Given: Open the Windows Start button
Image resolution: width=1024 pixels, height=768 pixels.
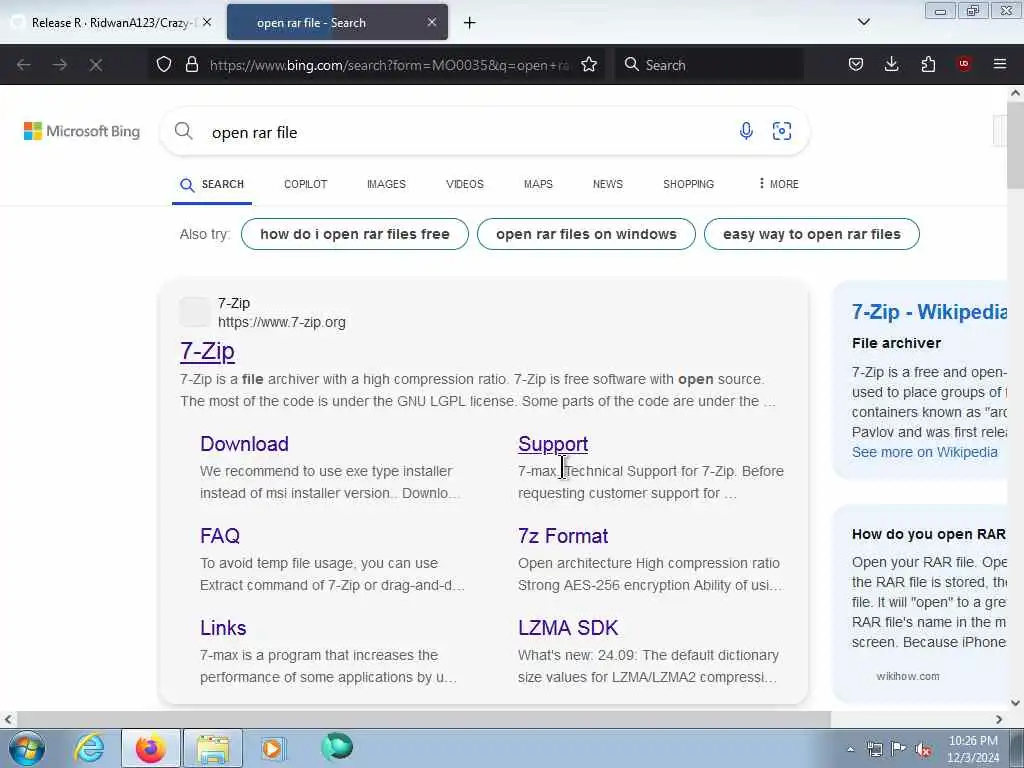Looking at the screenshot, I should [x=26, y=748].
